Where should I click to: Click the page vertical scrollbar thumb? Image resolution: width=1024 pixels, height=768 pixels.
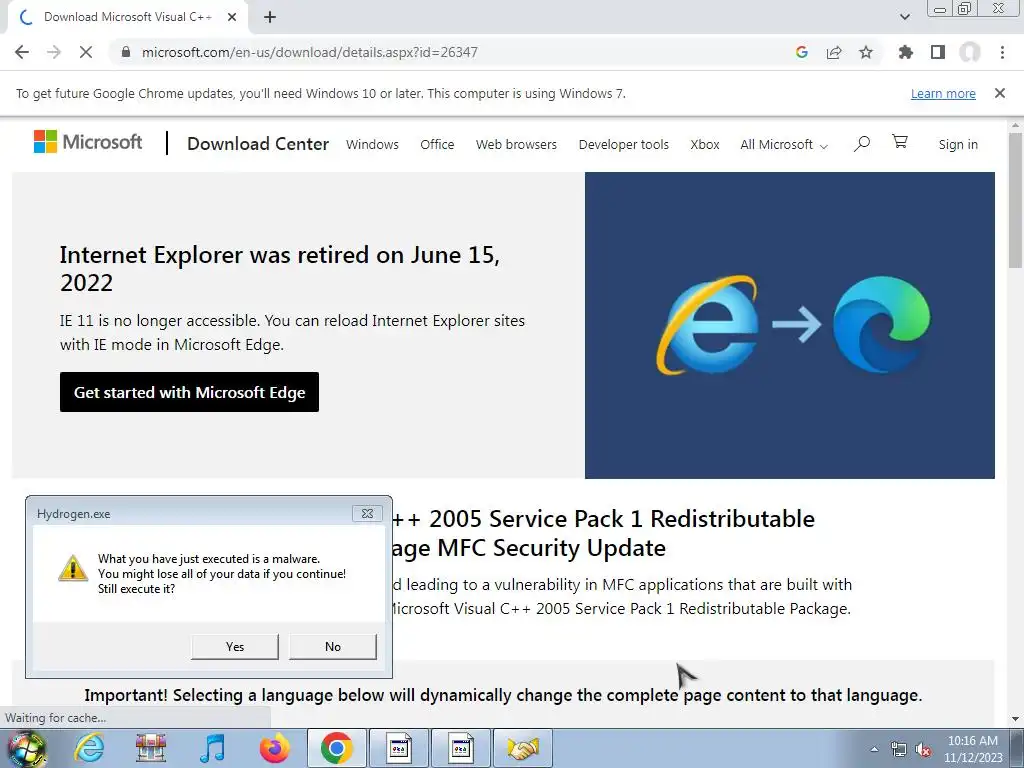[1016, 199]
